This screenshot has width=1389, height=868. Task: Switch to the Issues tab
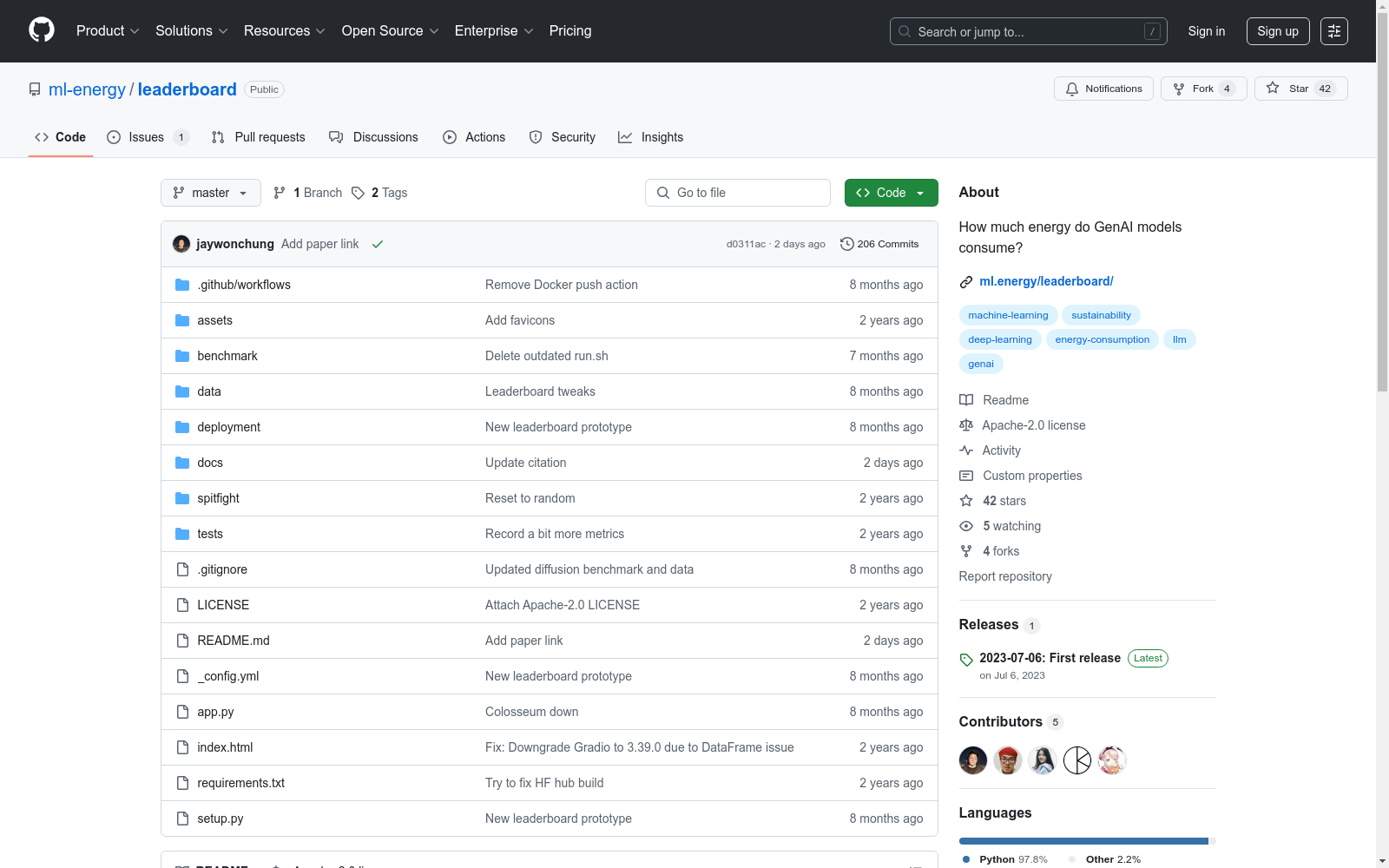coord(148,137)
